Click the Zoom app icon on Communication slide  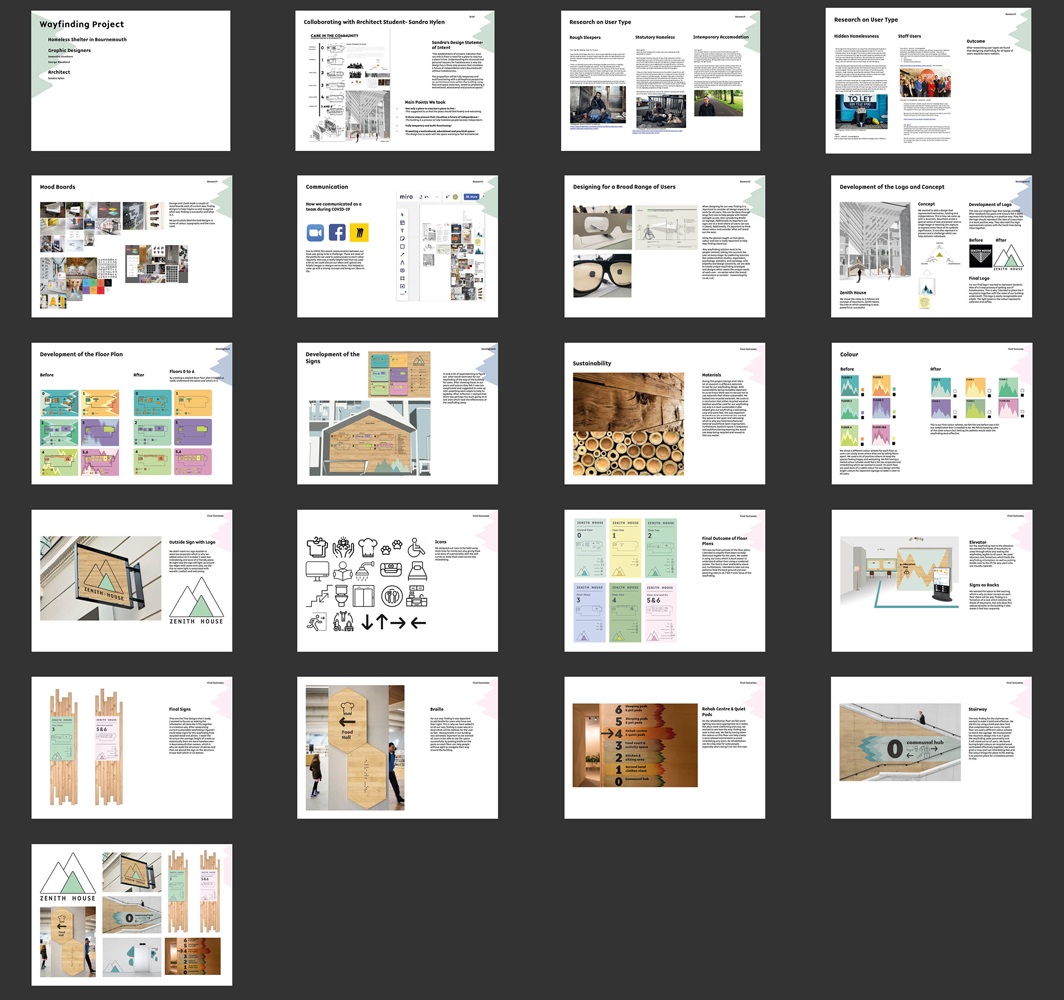(314, 233)
